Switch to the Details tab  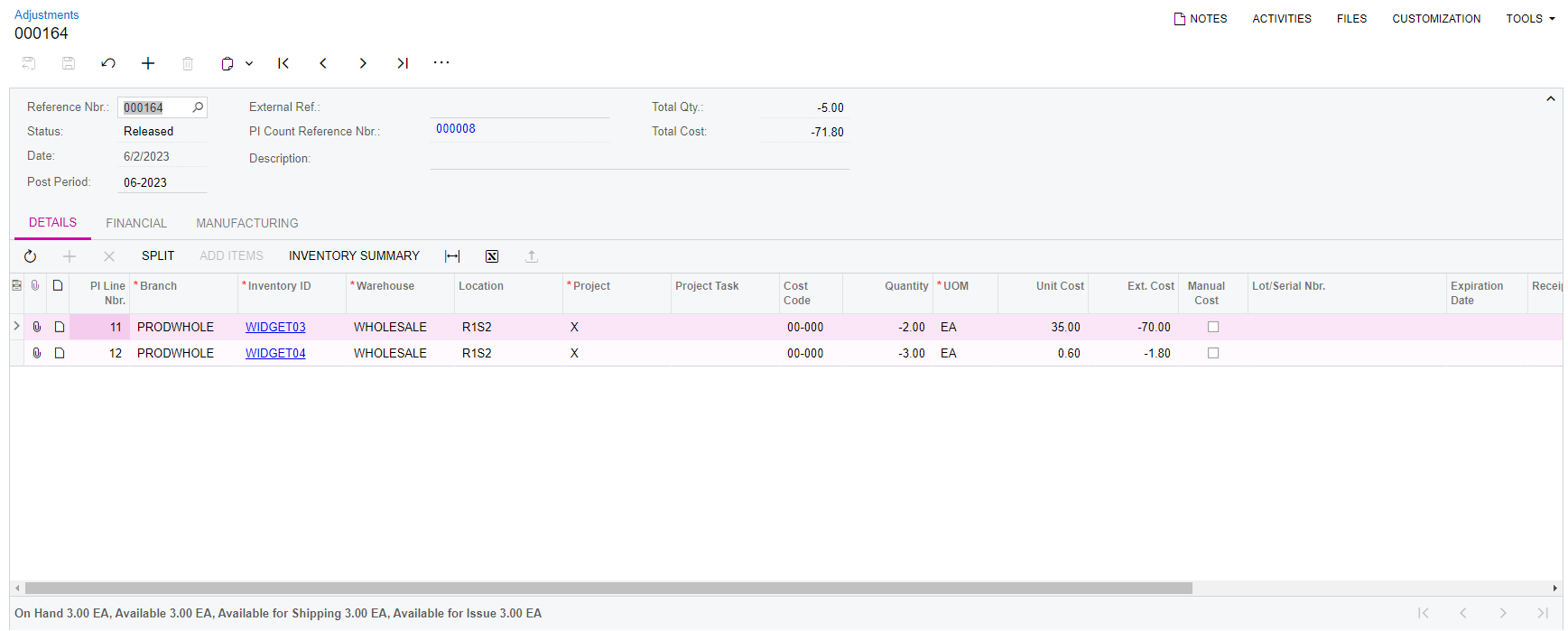pos(52,223)
